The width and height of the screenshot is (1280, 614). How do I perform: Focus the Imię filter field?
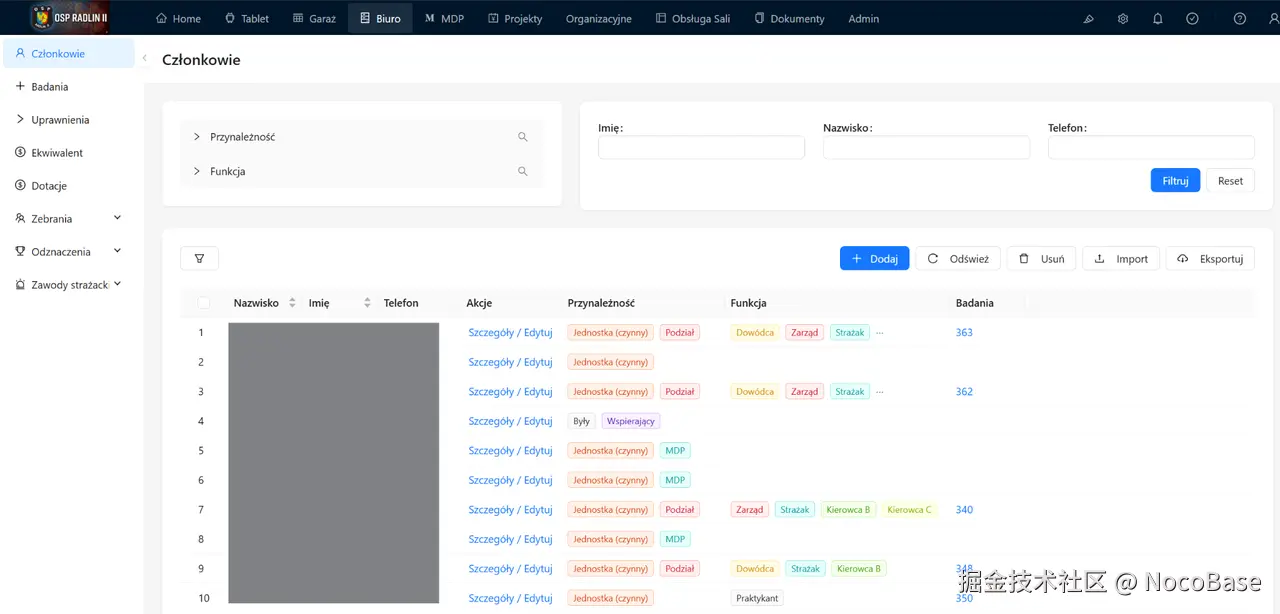(701, 148)
